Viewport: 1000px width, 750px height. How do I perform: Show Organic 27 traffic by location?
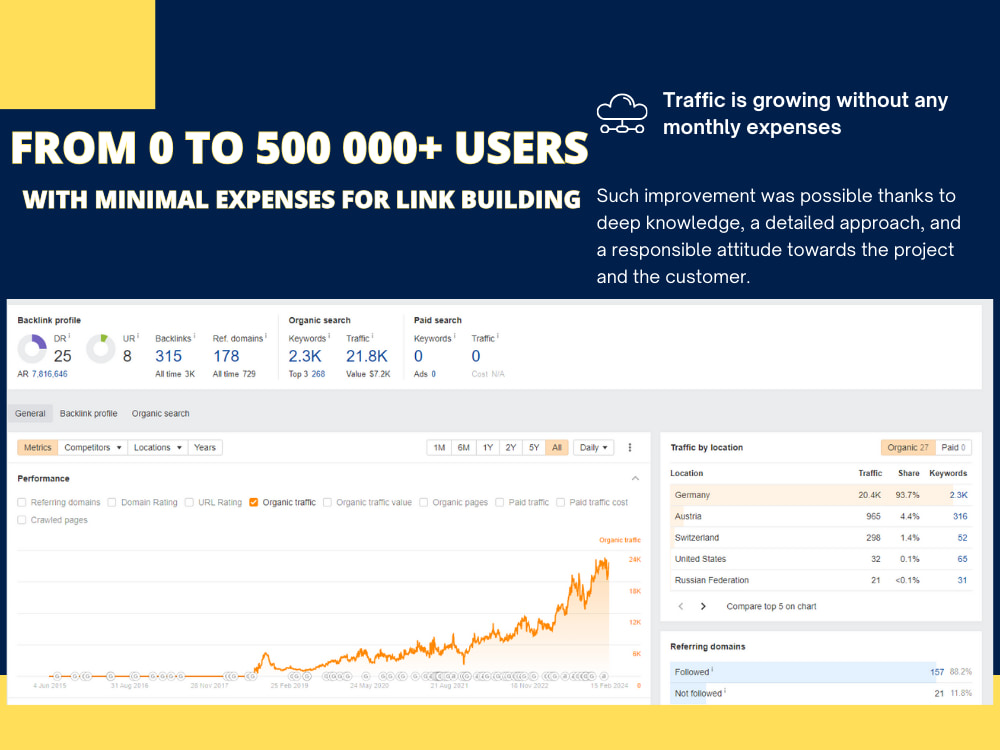(908, 448)
